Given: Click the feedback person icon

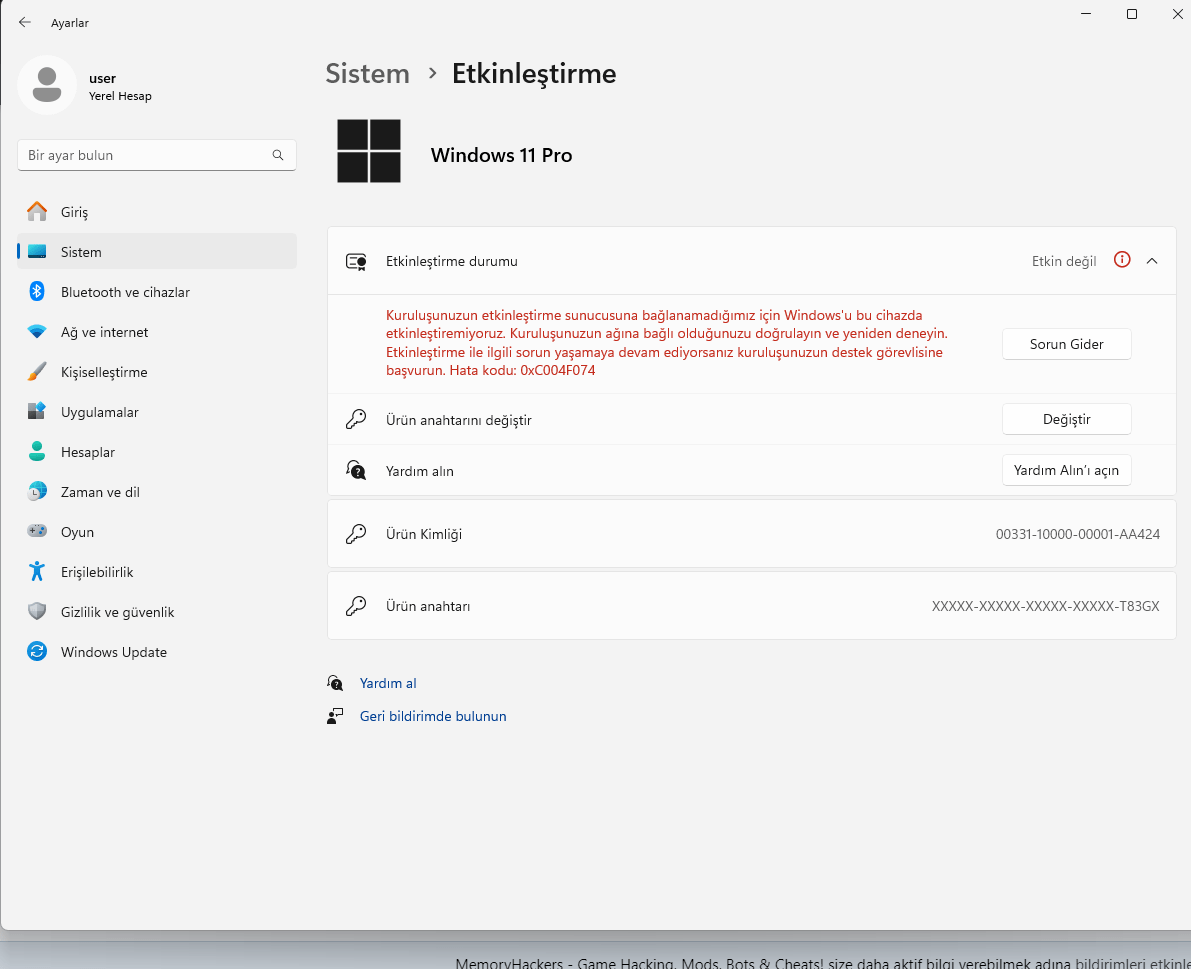Looking at the screenshot, I should tap(335, 716).
